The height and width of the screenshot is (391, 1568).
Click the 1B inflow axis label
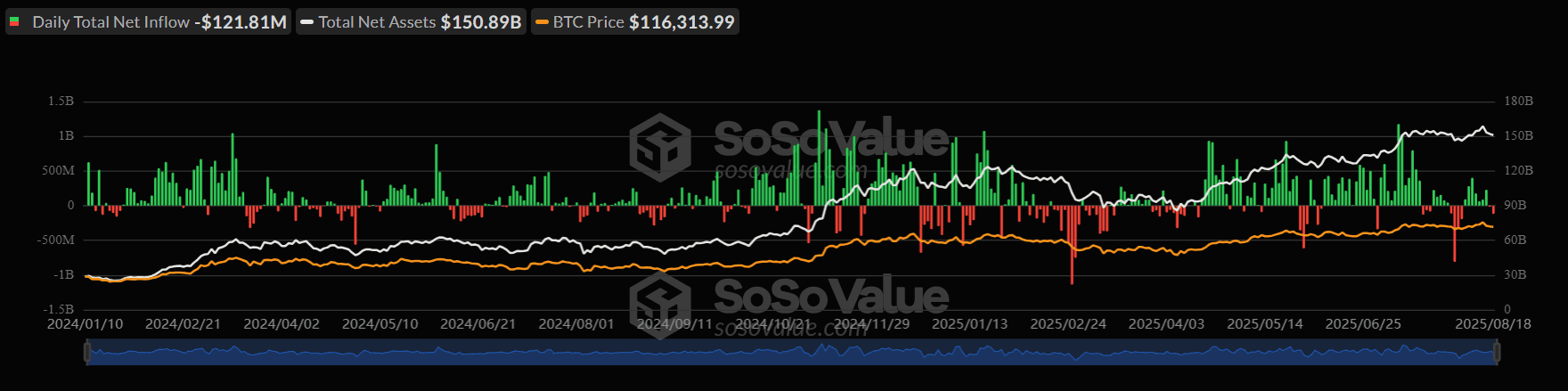click(66, 136)
